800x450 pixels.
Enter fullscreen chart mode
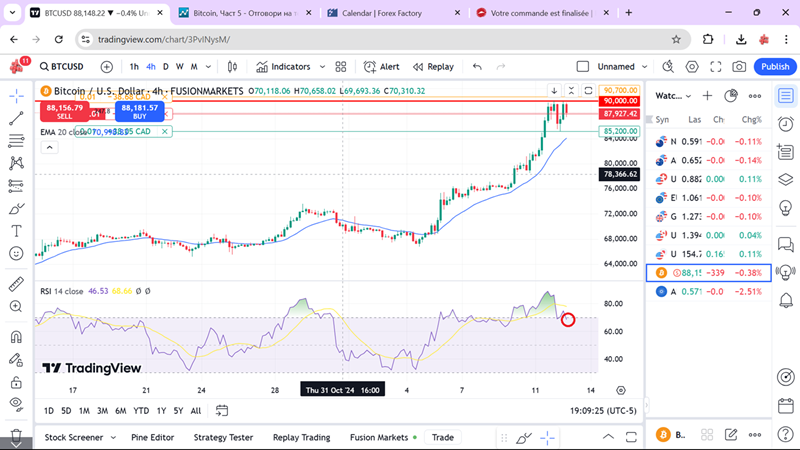[716, 67]
